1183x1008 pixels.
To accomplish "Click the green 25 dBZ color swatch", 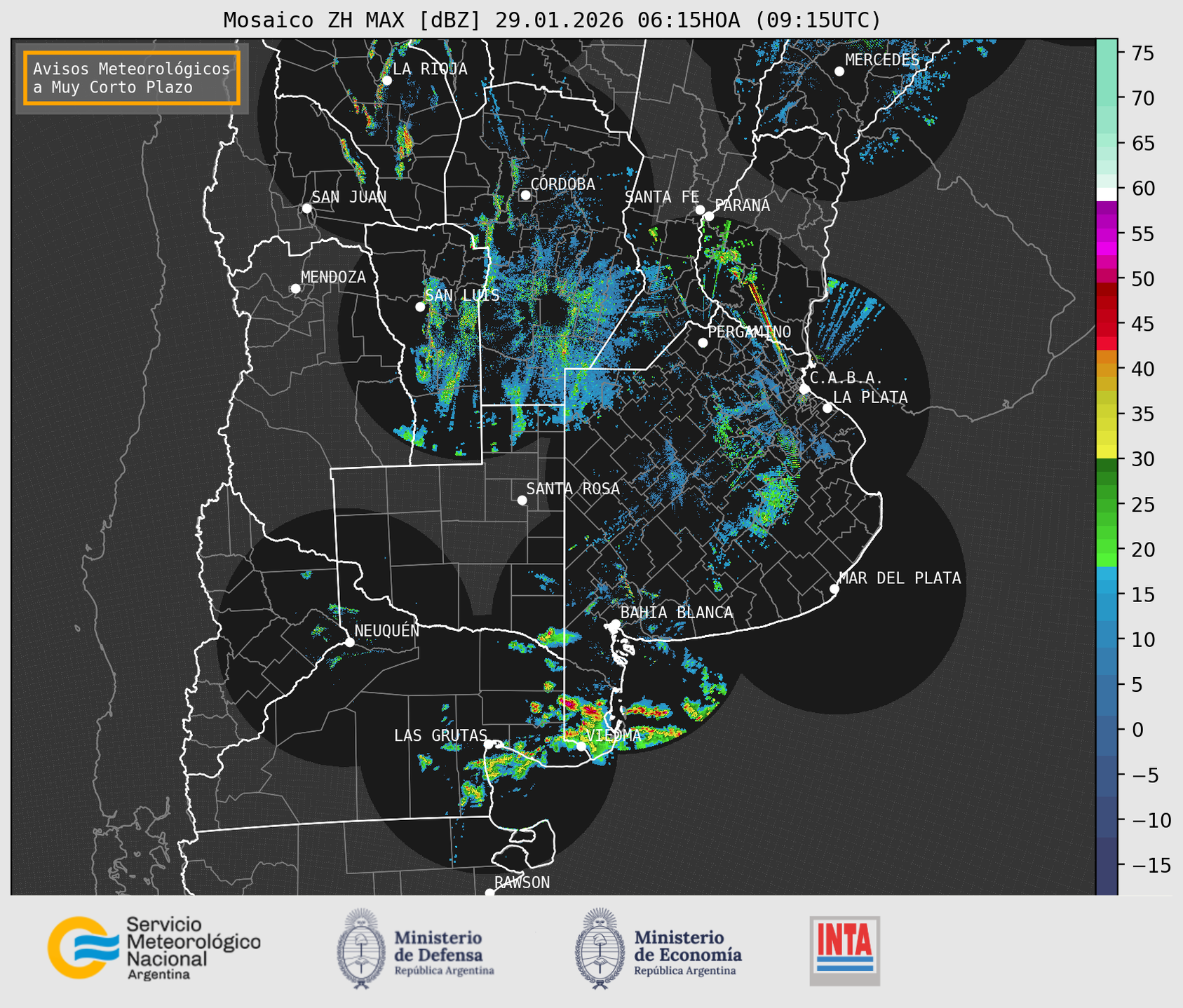I will pos(1106,505).
